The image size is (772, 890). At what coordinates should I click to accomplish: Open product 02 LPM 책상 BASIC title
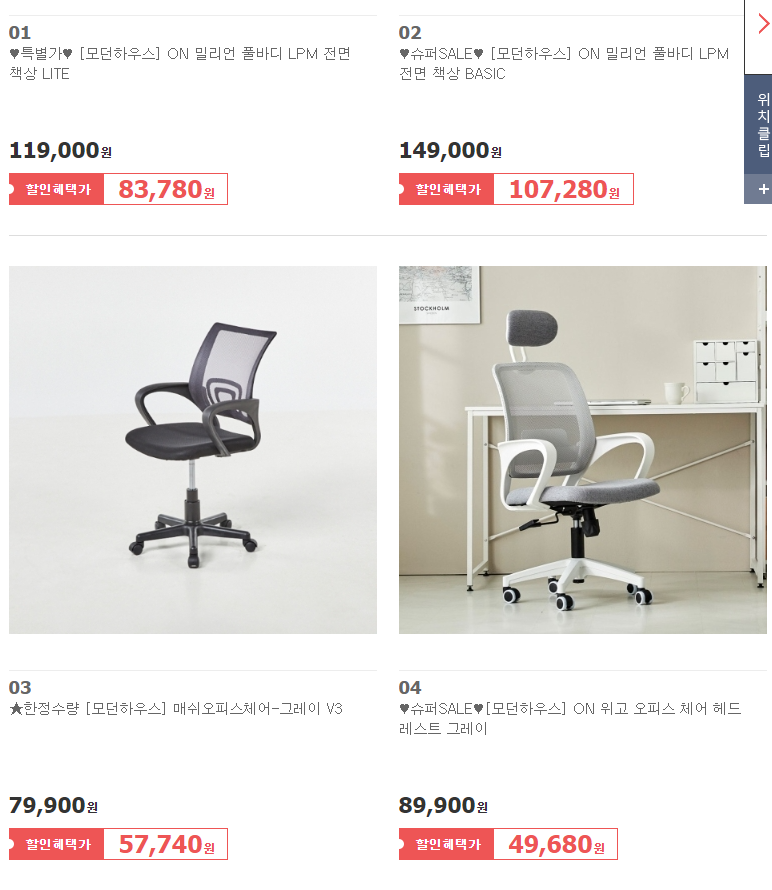[x=564, y=64]
